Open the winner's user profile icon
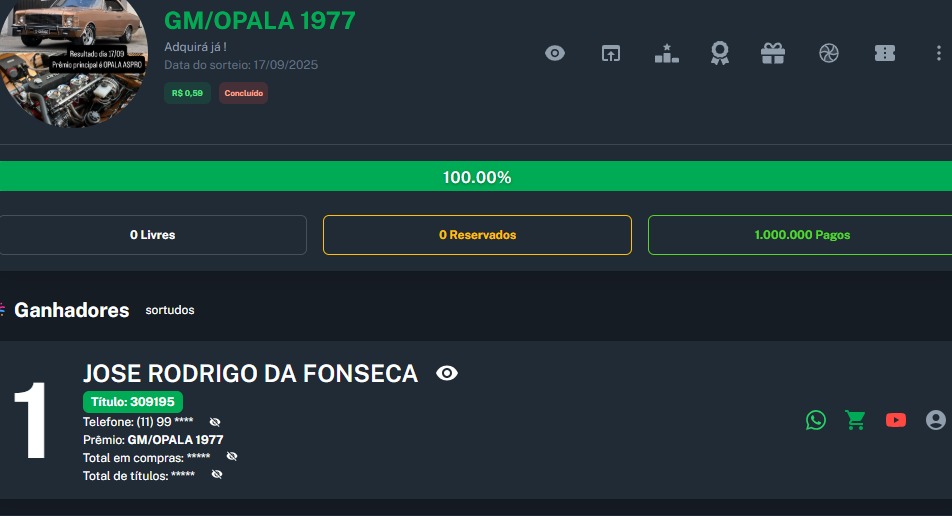 pyautogui.click(x=935, y=420)
